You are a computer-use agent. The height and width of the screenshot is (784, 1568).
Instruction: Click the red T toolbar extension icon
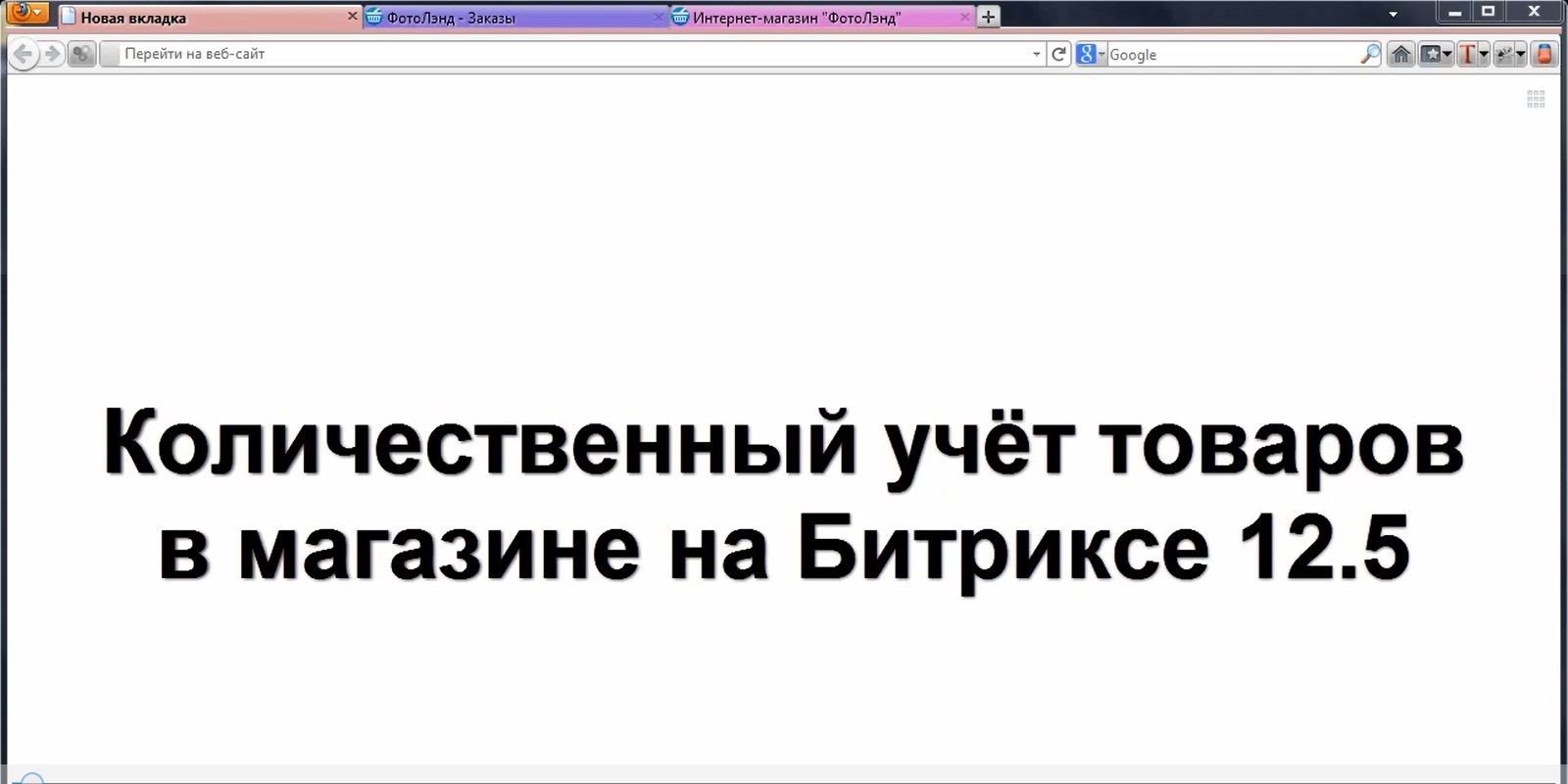click(x=1467, y=54)
